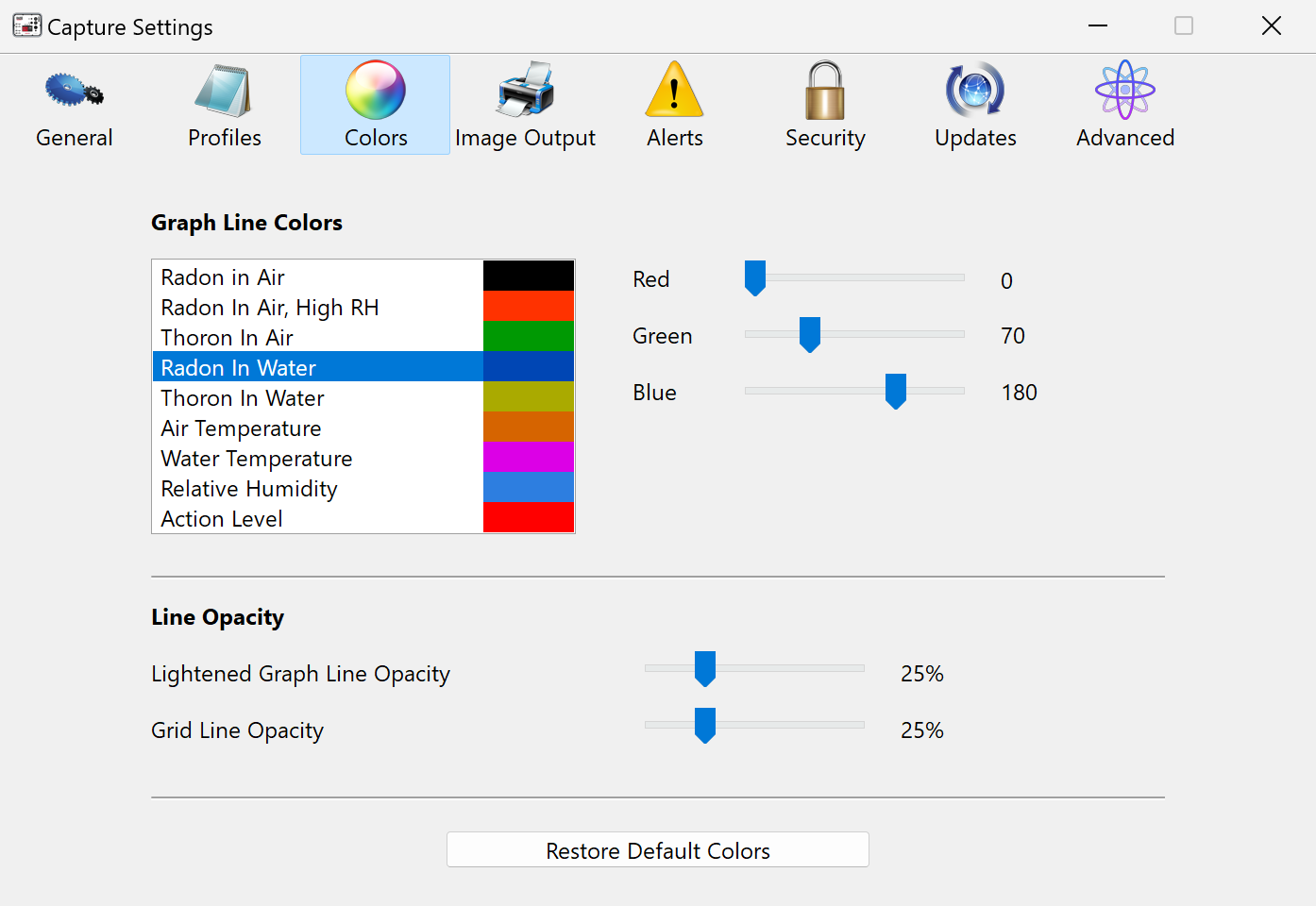
Task: Open the Profiles notepad icon
Action: click(x=224, y=92)
